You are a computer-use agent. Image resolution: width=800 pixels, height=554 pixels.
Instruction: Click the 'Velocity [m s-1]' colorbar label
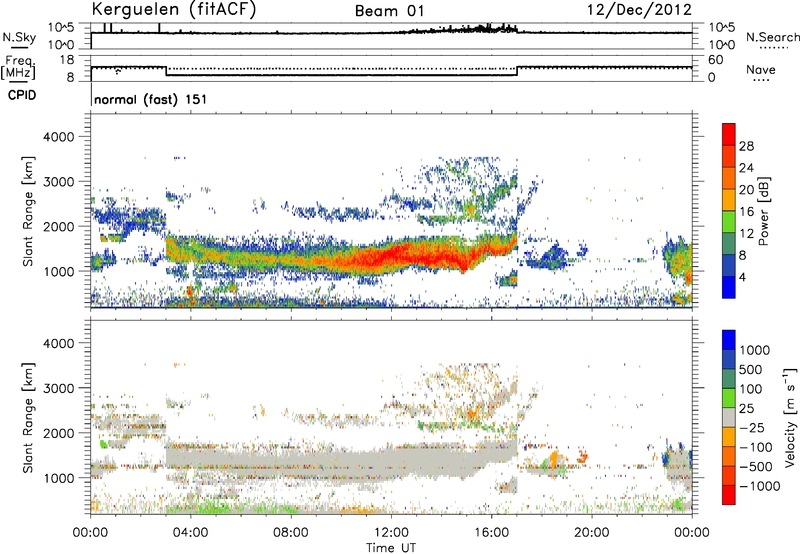pos(790,416)
